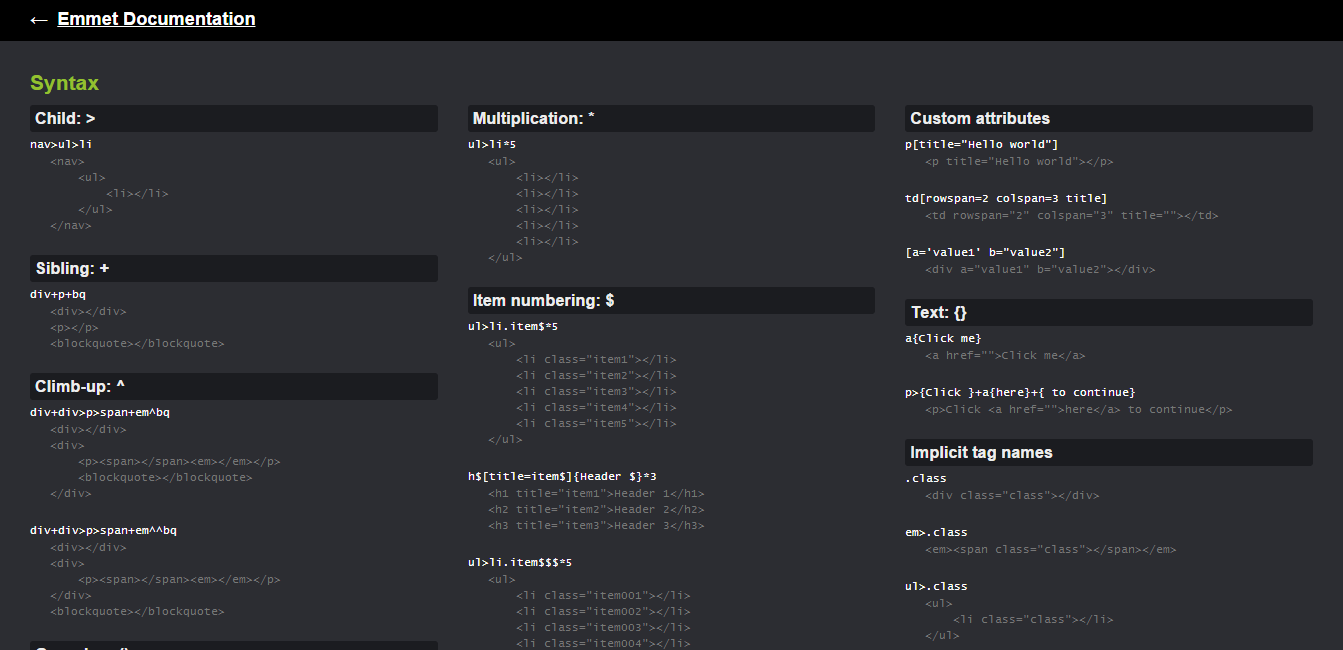Click the output line <li class="class"></li>

point(1033,619)
